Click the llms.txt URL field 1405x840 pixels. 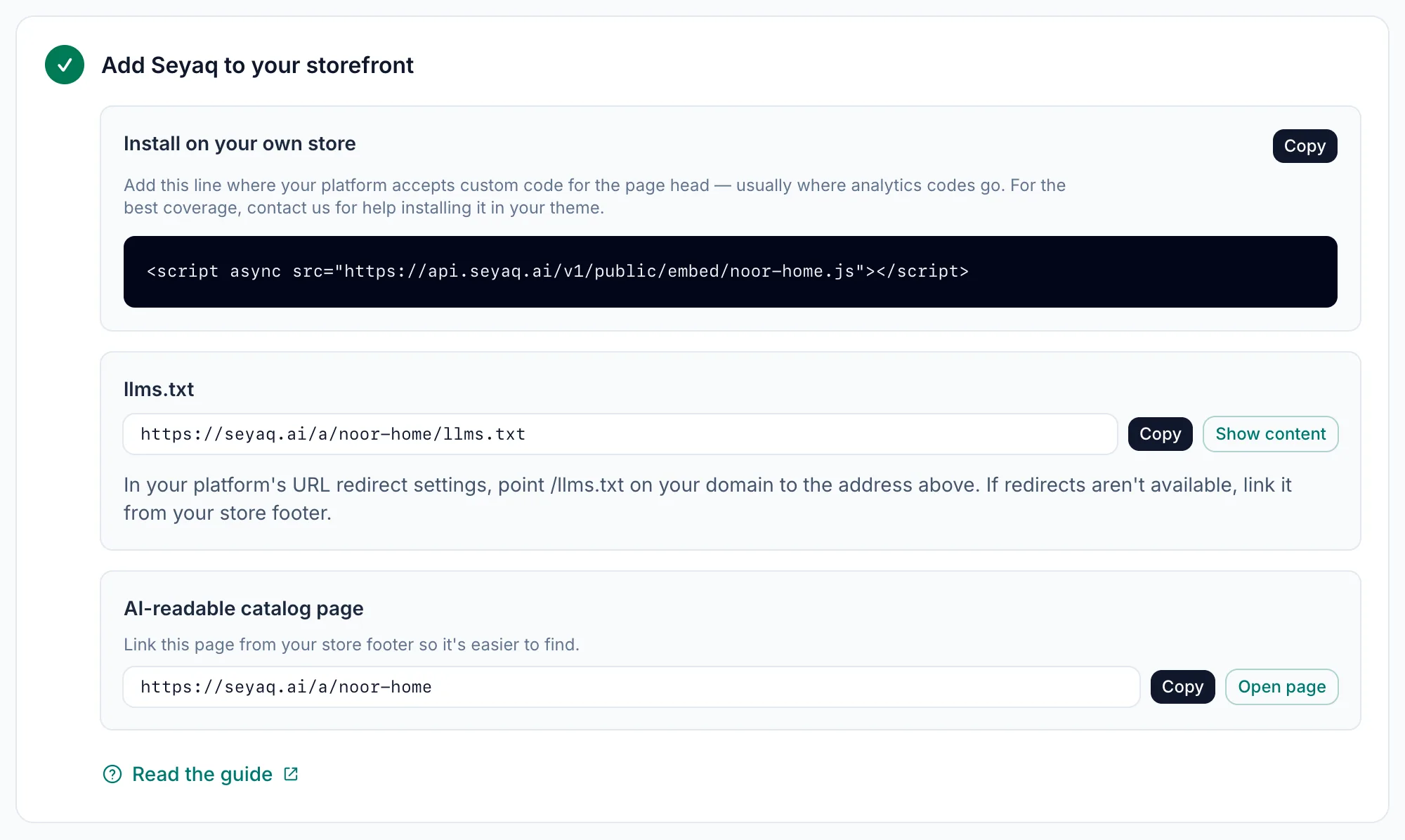pyautogui.click(x=620, y=434)
